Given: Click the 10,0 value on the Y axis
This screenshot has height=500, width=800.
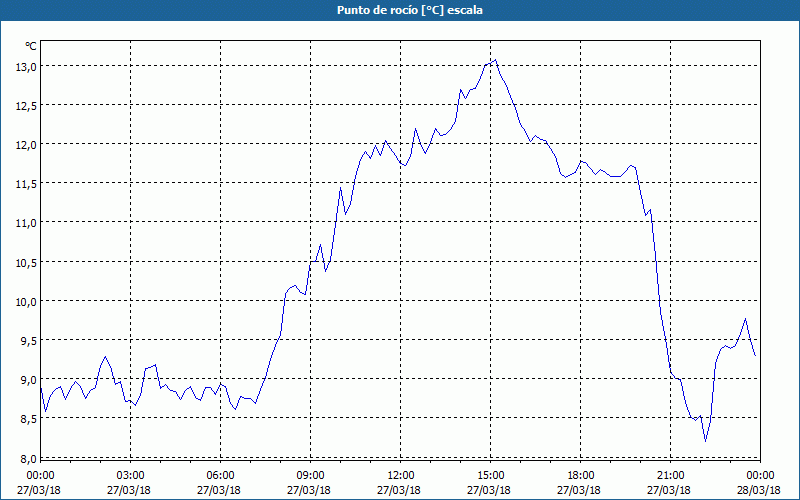Looking at the screenshot, I should click(26, 302).
